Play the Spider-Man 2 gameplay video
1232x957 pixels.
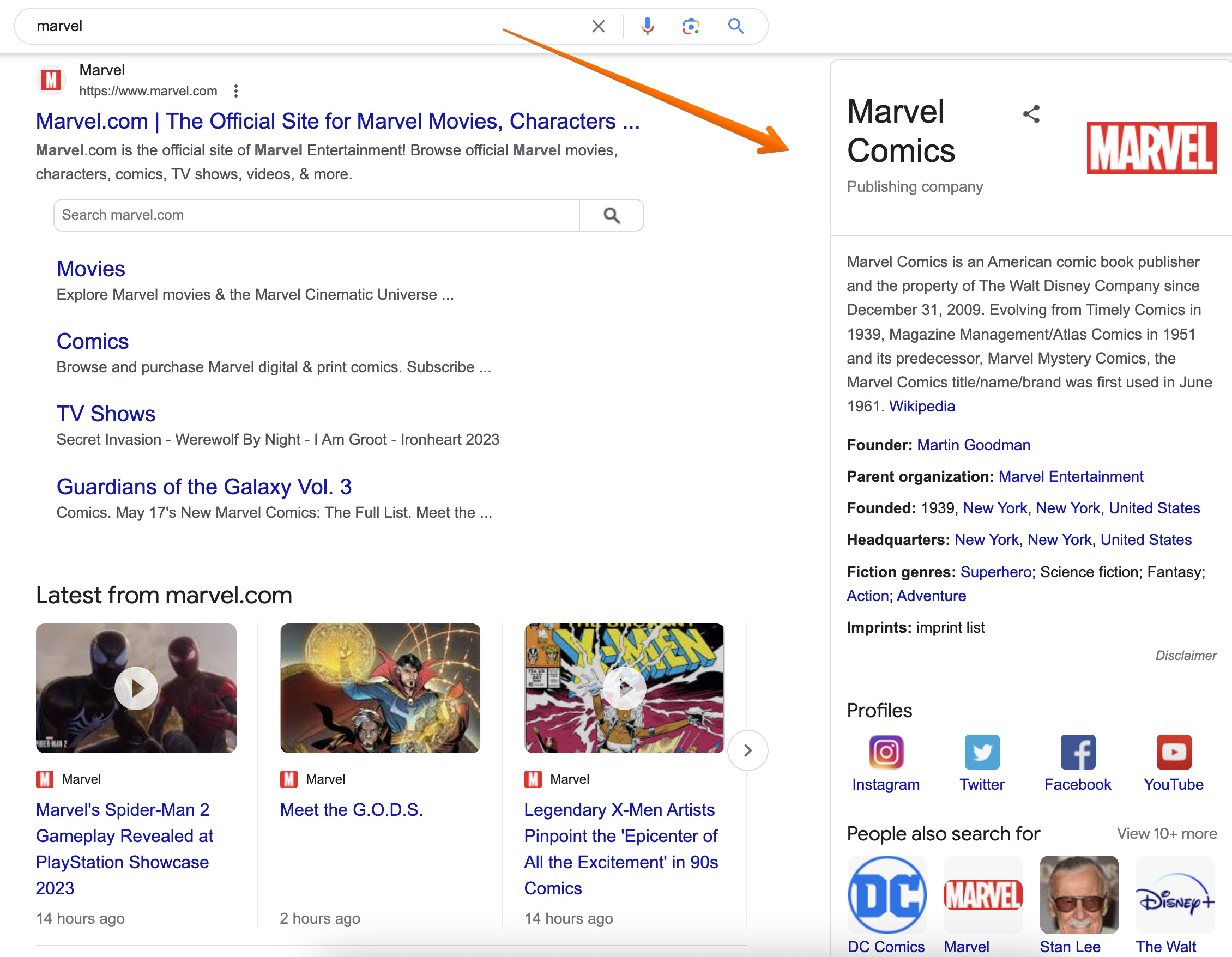136,687
